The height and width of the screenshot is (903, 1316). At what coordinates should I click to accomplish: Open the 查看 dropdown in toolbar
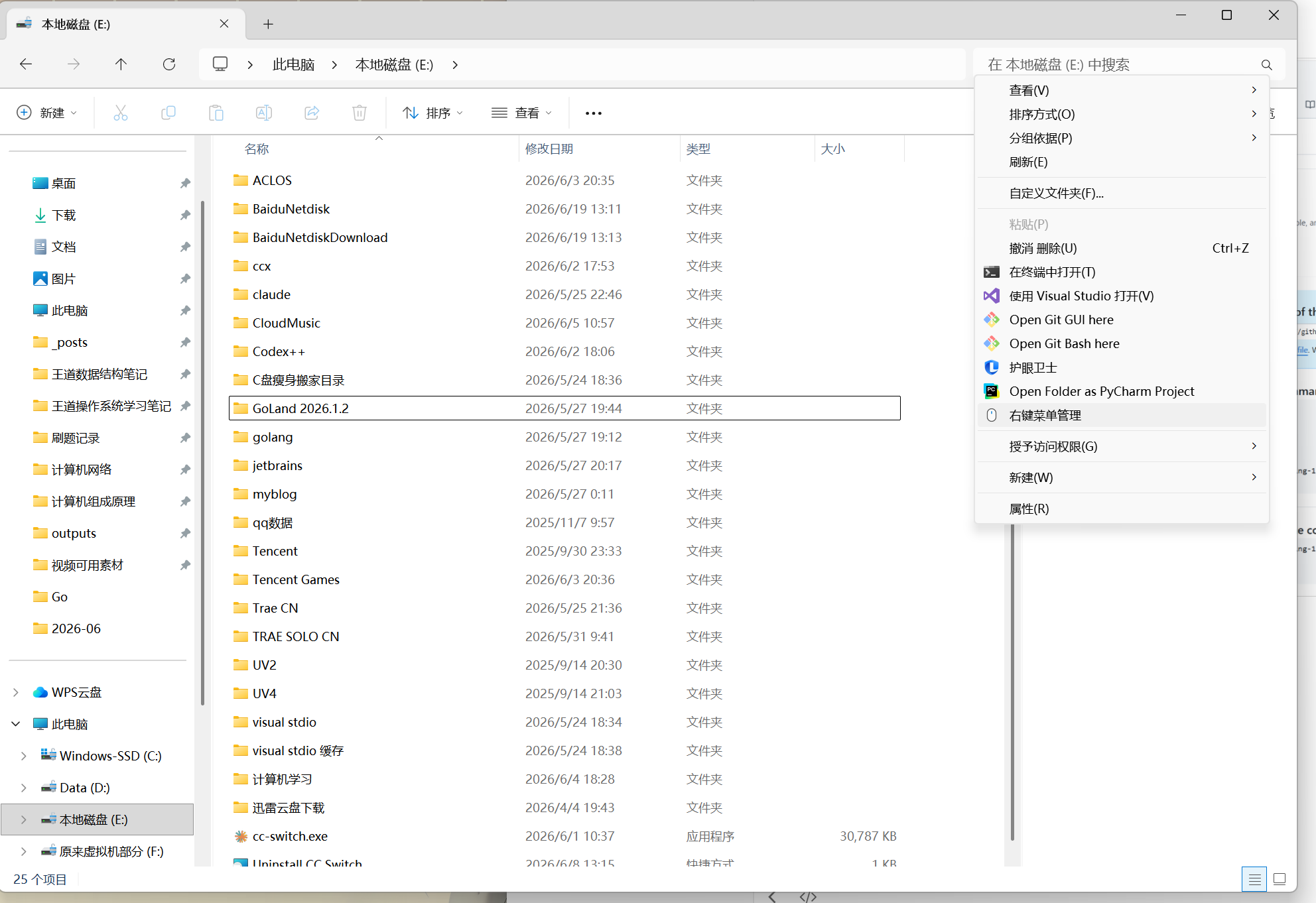click(522, 113)
